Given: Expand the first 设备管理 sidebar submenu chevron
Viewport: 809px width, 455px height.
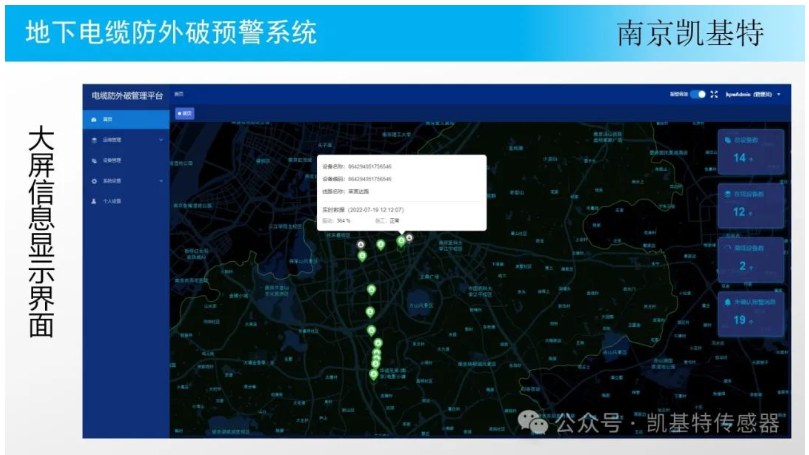Looking at the screenshot, I should click(161, 140).
